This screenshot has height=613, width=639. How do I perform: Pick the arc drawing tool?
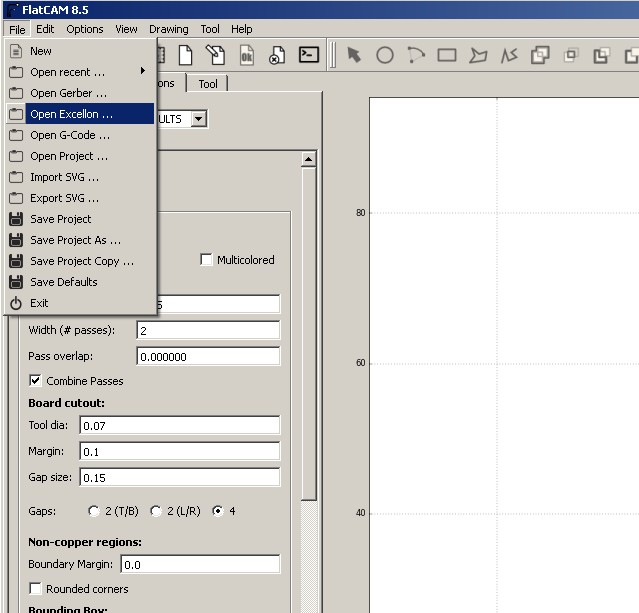pos(416,55)
